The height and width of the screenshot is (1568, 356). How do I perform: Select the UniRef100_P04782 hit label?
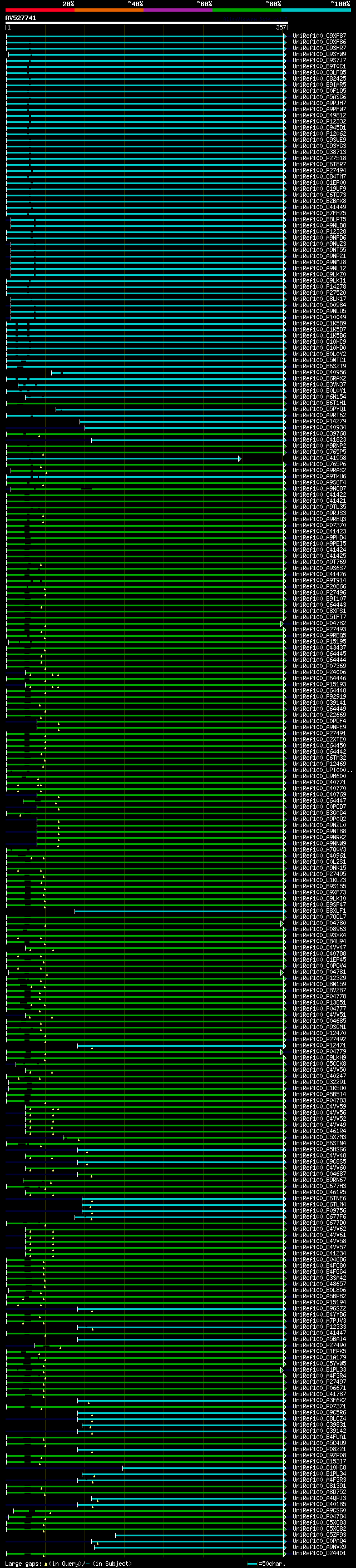319,624
